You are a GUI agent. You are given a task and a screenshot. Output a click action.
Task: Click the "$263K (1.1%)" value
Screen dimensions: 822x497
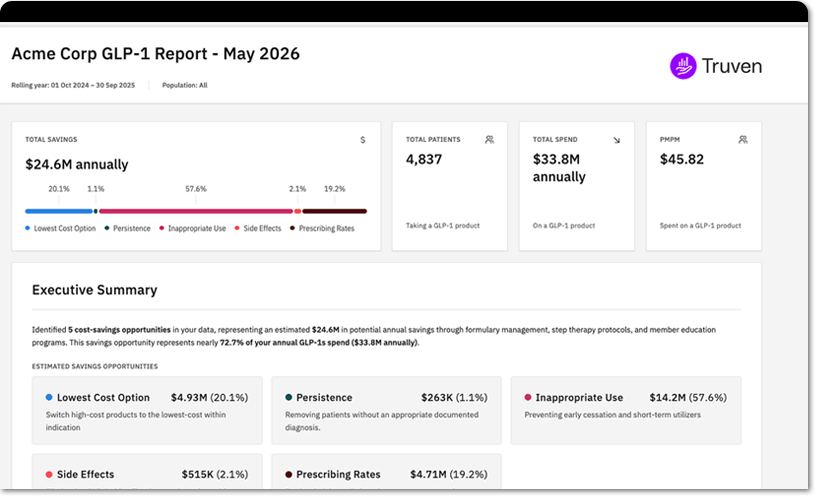(455, 397)
